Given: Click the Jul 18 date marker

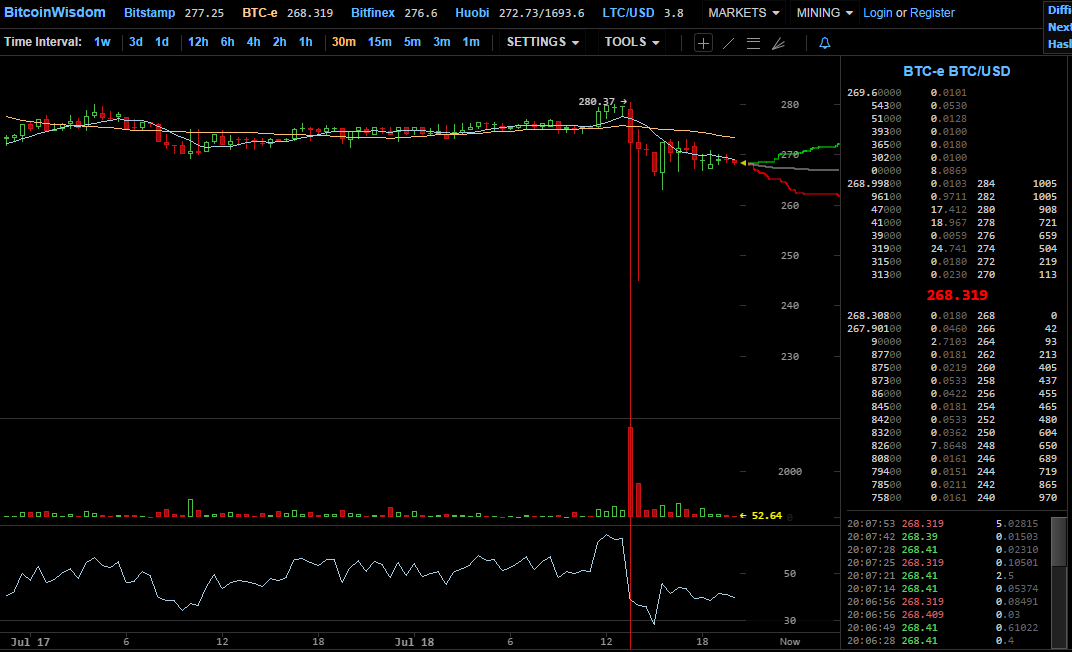Looking at the screenshot, I should [414, 642].
